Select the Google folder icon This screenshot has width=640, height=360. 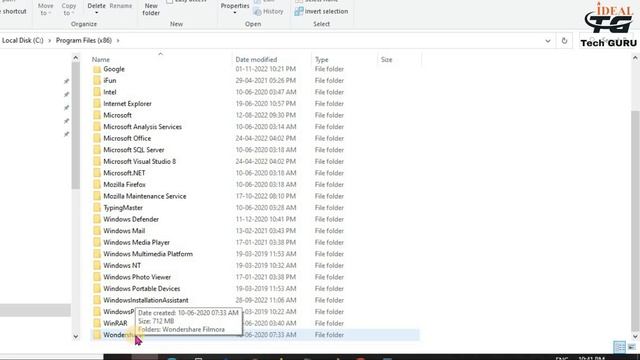point(97,69)
